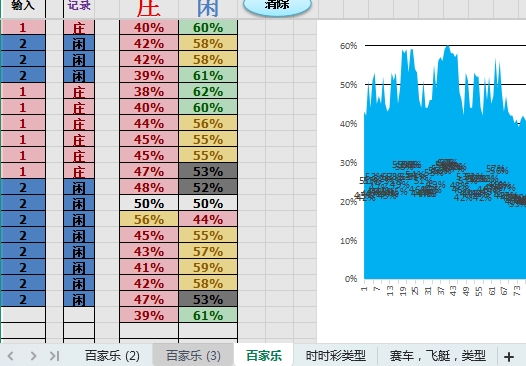Select the chart's 0% axis label
The image size is (526, 366).
[351, 279]
